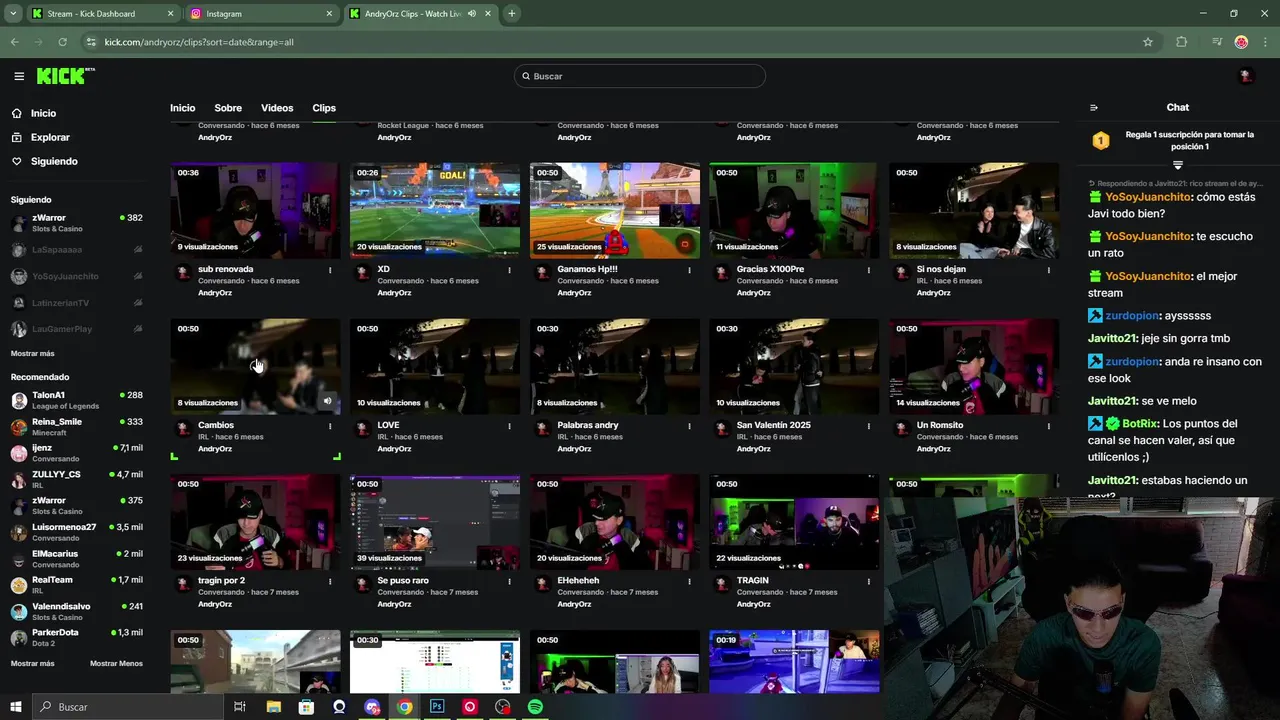1280x720 pixels.
Task: Click the Kick logo
Action: (x=65, y=76)
